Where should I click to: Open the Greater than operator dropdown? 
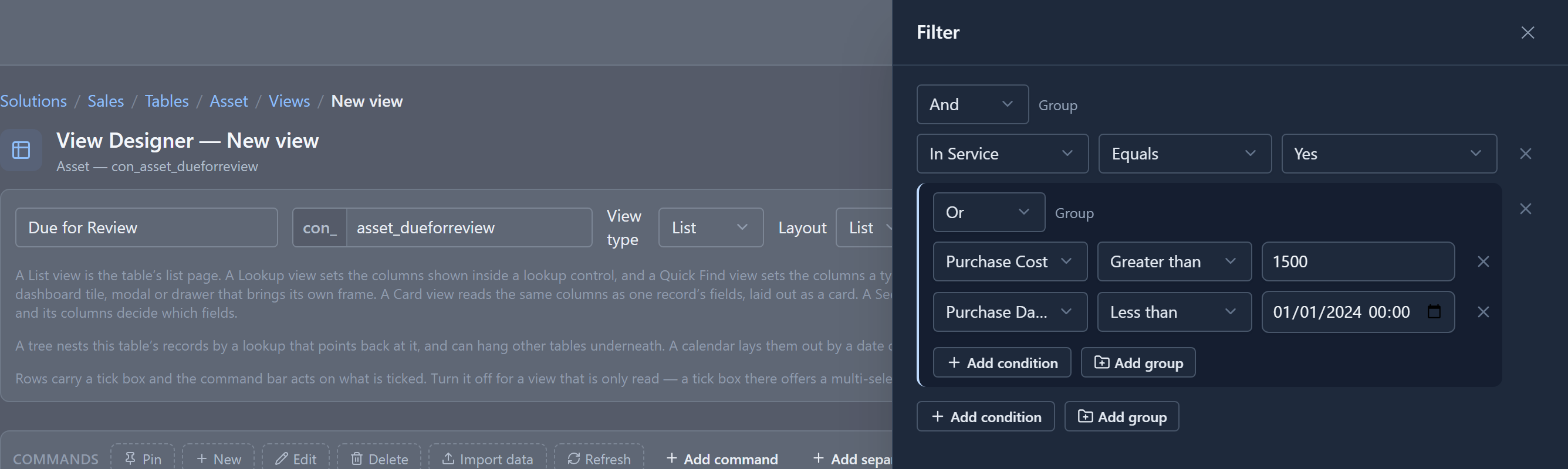coord(1174,261)
